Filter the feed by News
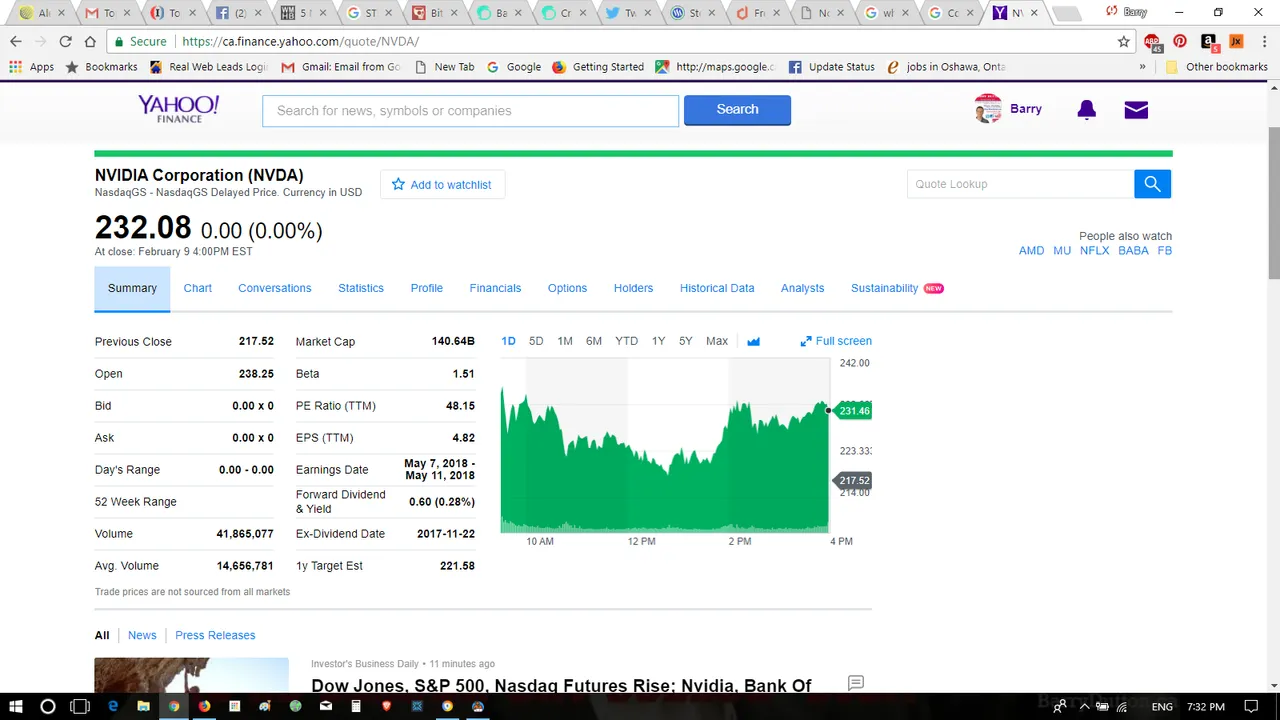Viewport: 1280px width, 720px height. 142,635
